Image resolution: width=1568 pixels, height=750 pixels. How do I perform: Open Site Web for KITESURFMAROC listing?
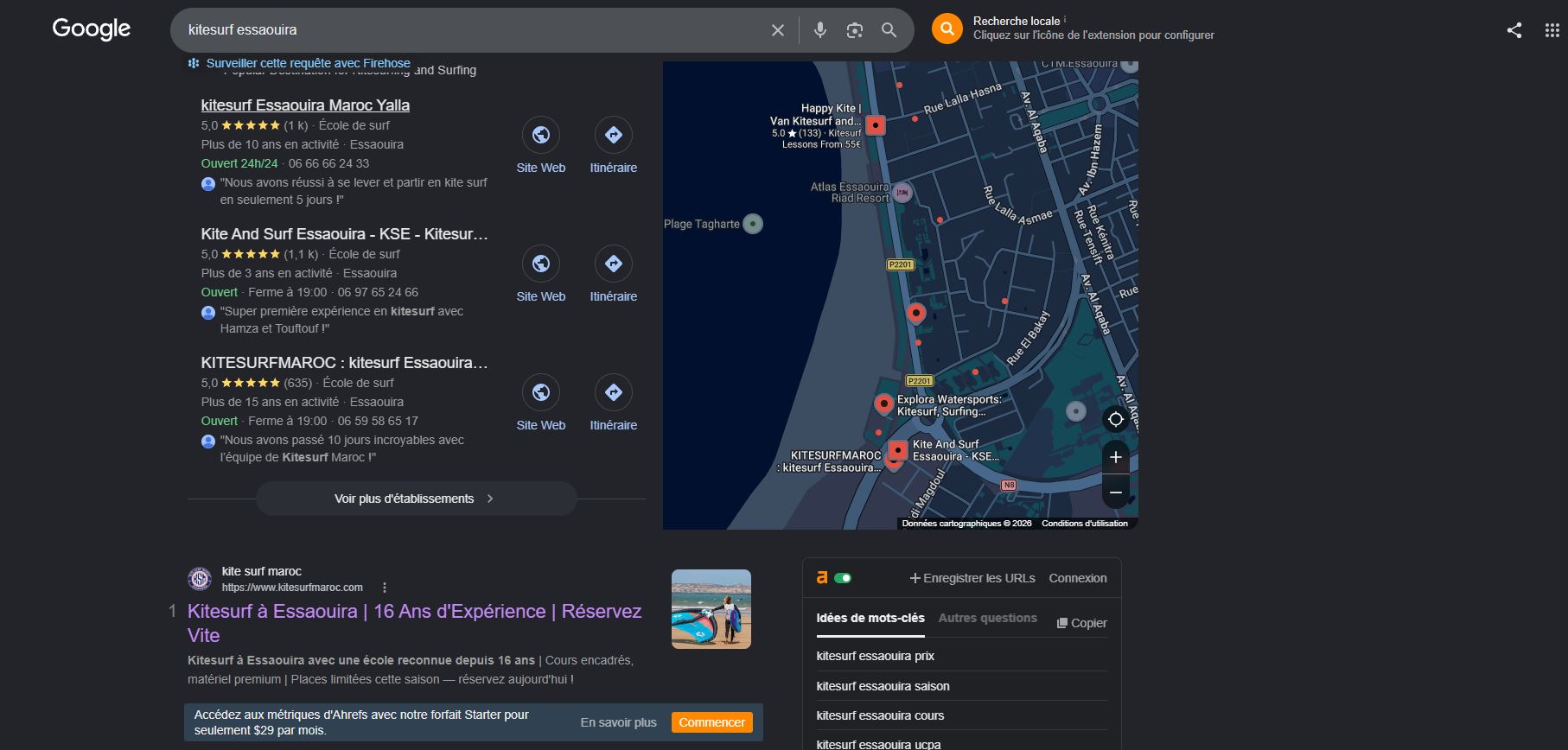point(541,403)
